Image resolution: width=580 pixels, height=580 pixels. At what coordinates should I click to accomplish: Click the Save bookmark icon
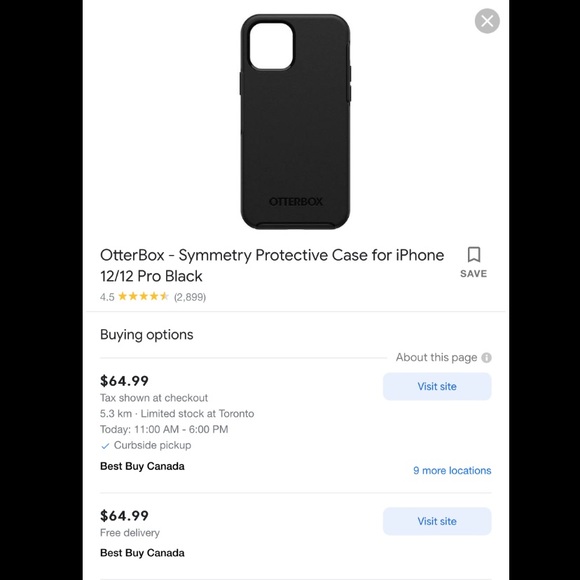(474, 255)
